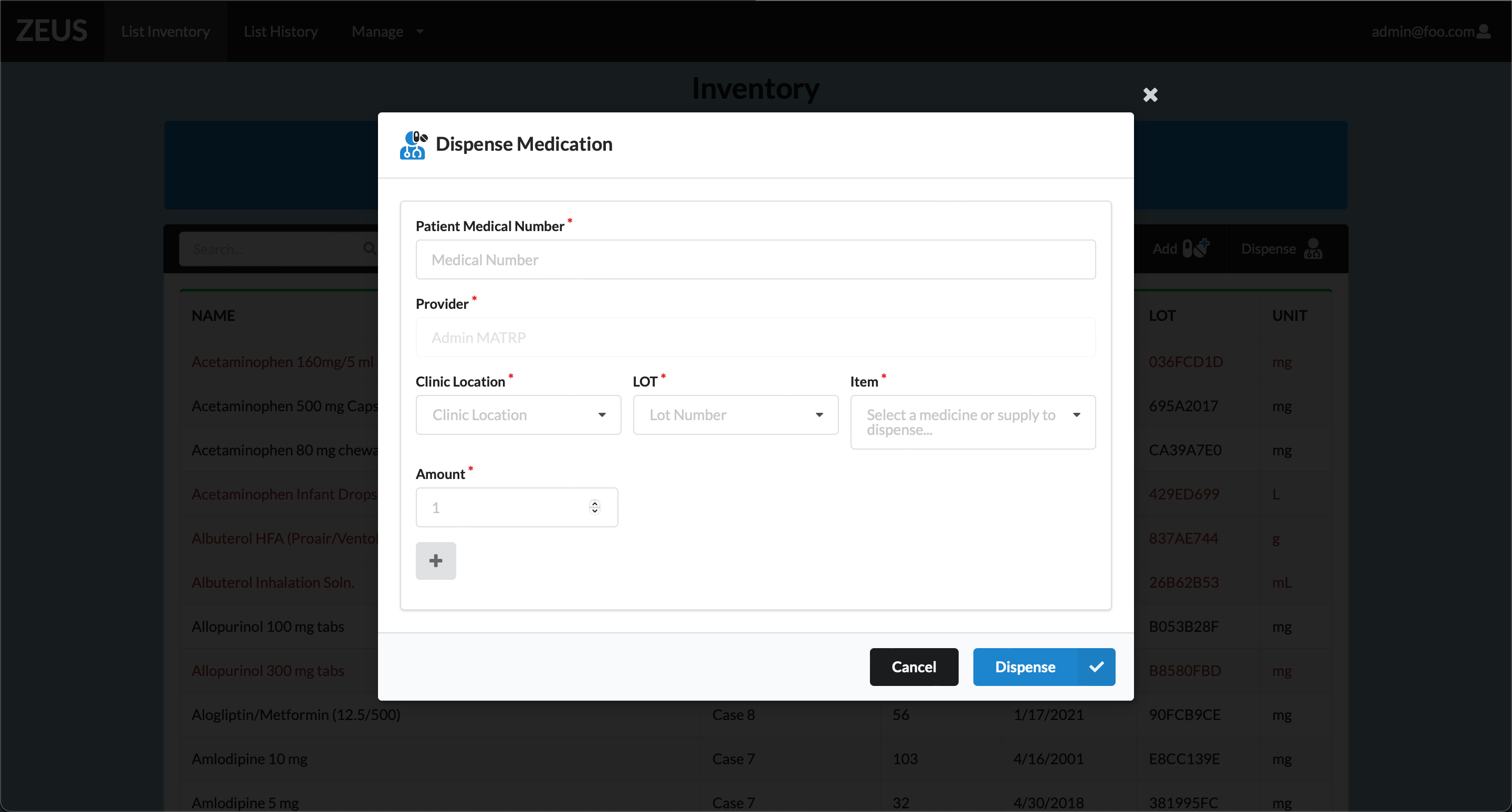
Task: Click Inventory page heading
Action: [x=755, y=88]
